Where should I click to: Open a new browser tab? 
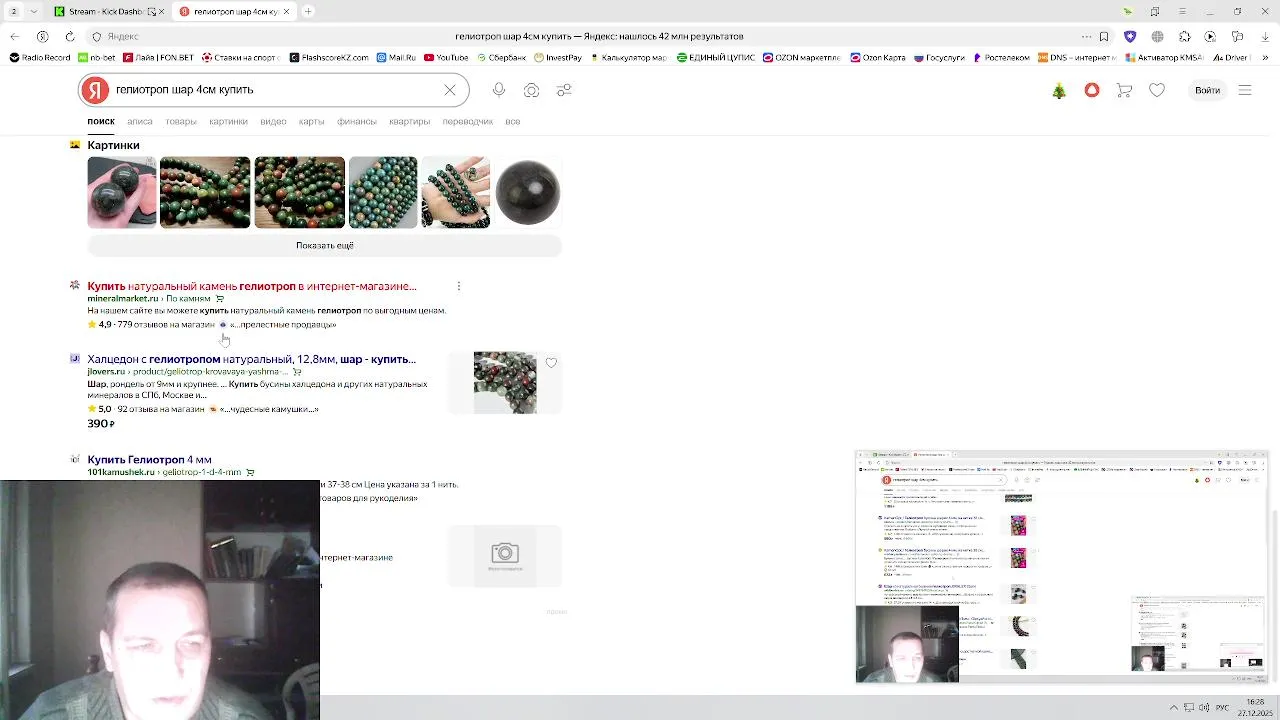(308, 11)
